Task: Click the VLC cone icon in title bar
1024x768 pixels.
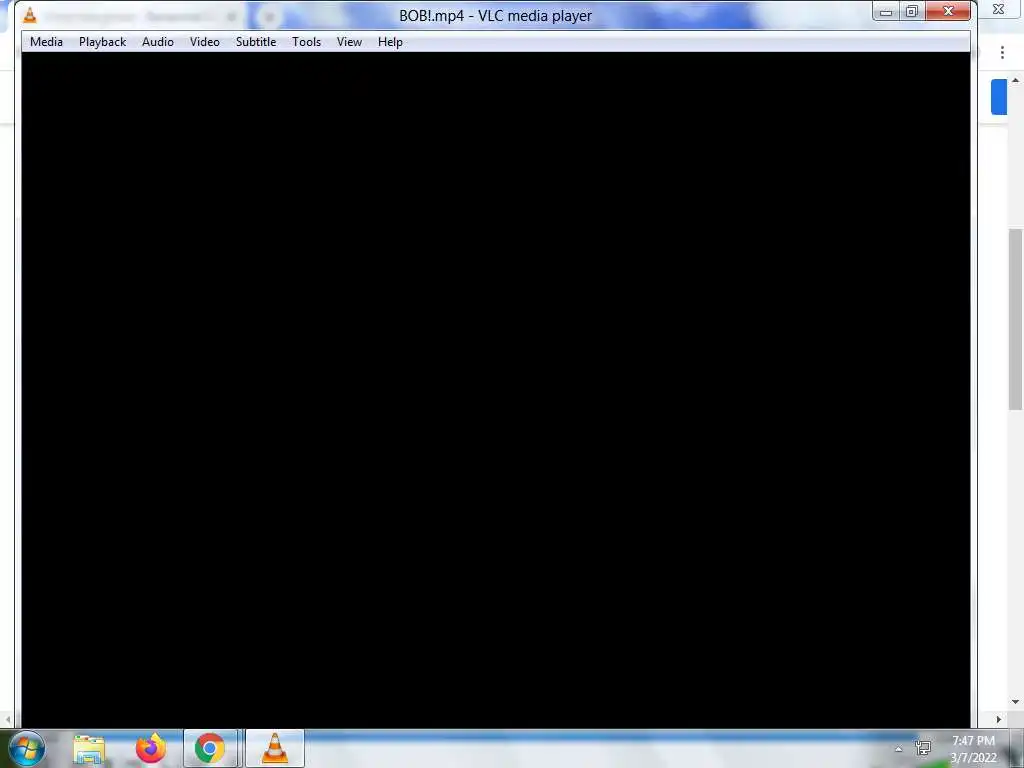Action: (x=30, y=14)
